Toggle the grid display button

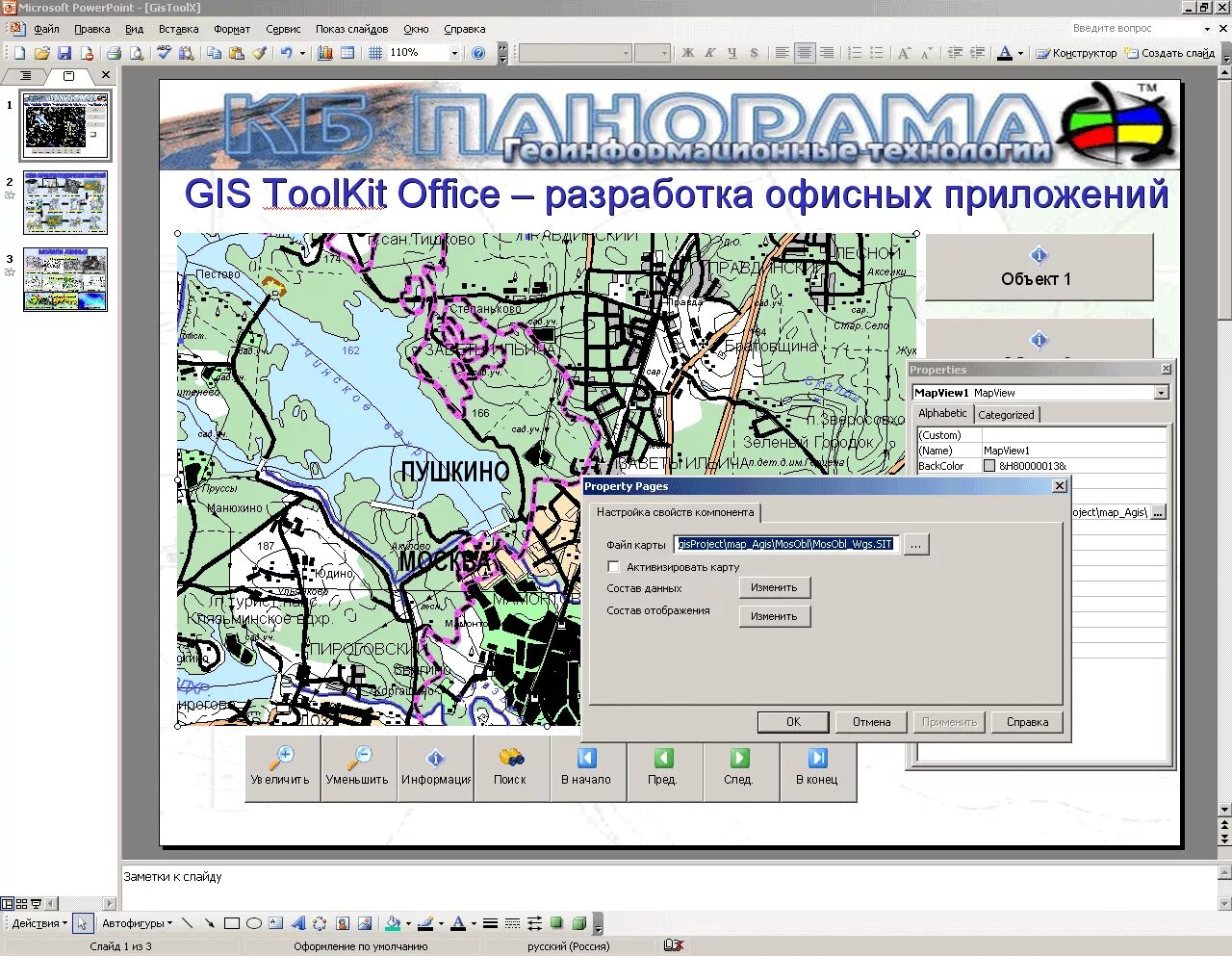pyautogui.click(x=375, y=53)
